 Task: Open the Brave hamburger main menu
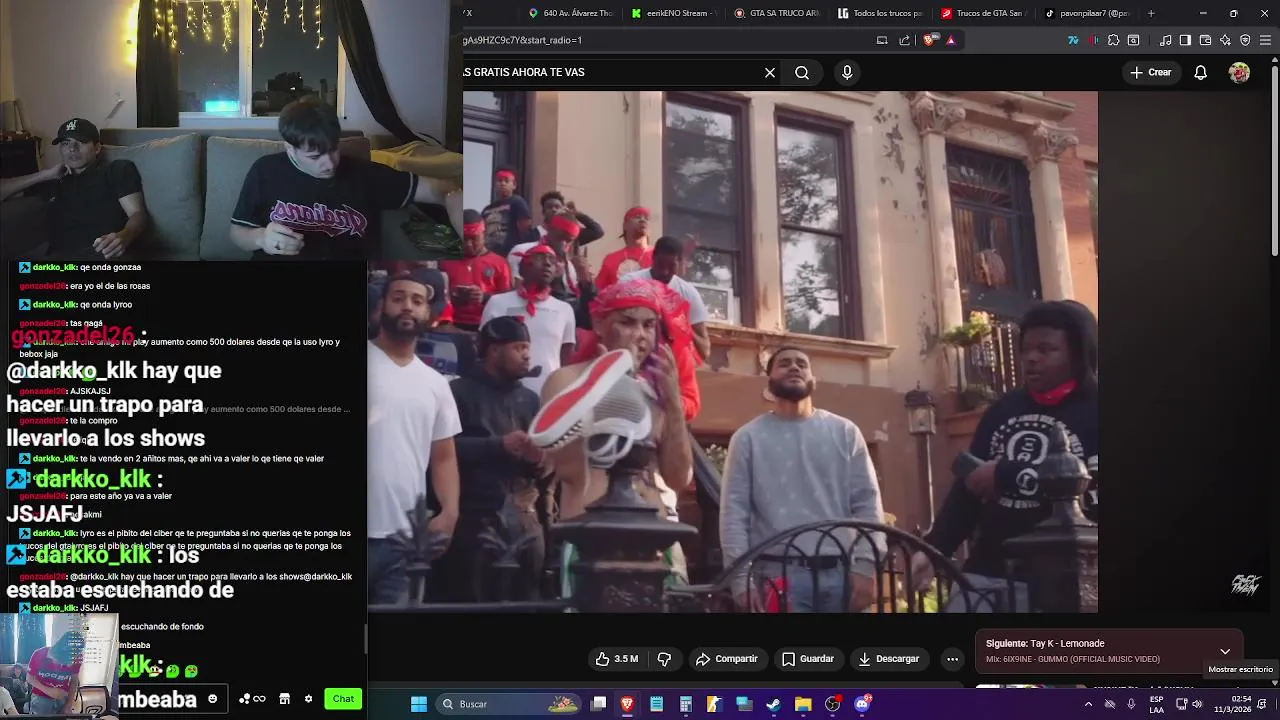tap(1266, 40)
